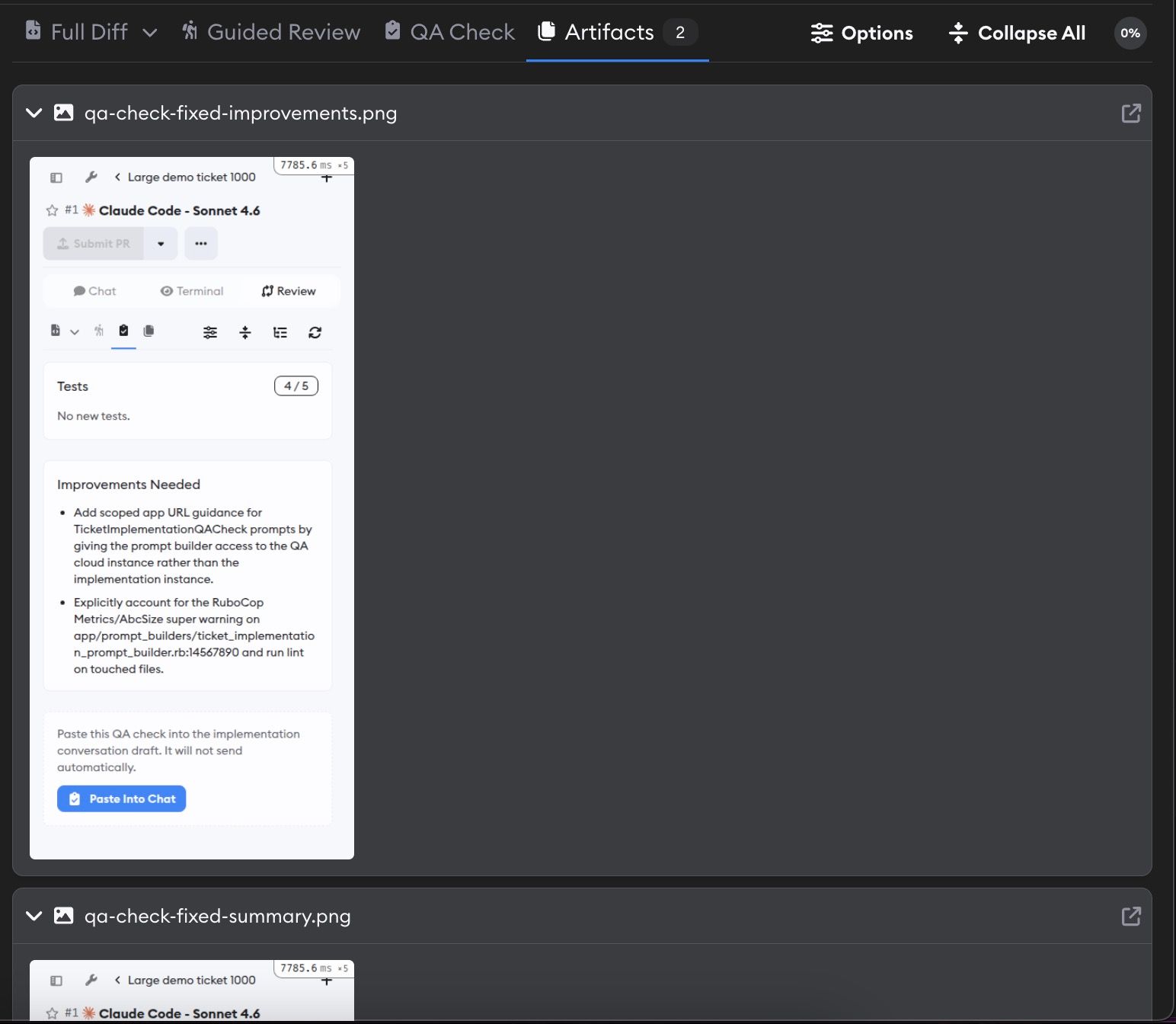The width and height of the screenshot is (1176, 1024).
Task: Click the 0% progress indicator
Action: tap(1130, 33)
